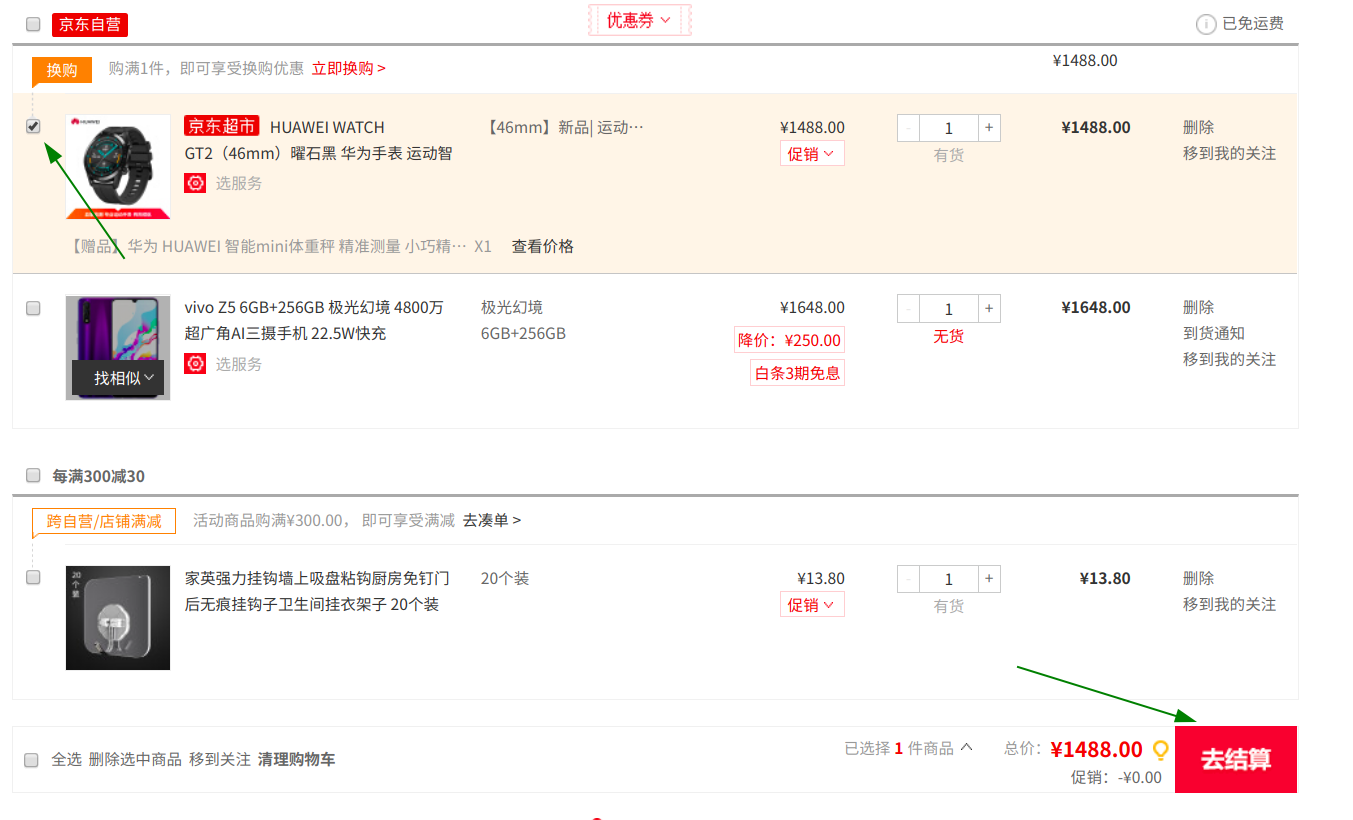Open the vivo Z5 6GB+256GB product title
1353x820 pixels.
tap(314, 320)
